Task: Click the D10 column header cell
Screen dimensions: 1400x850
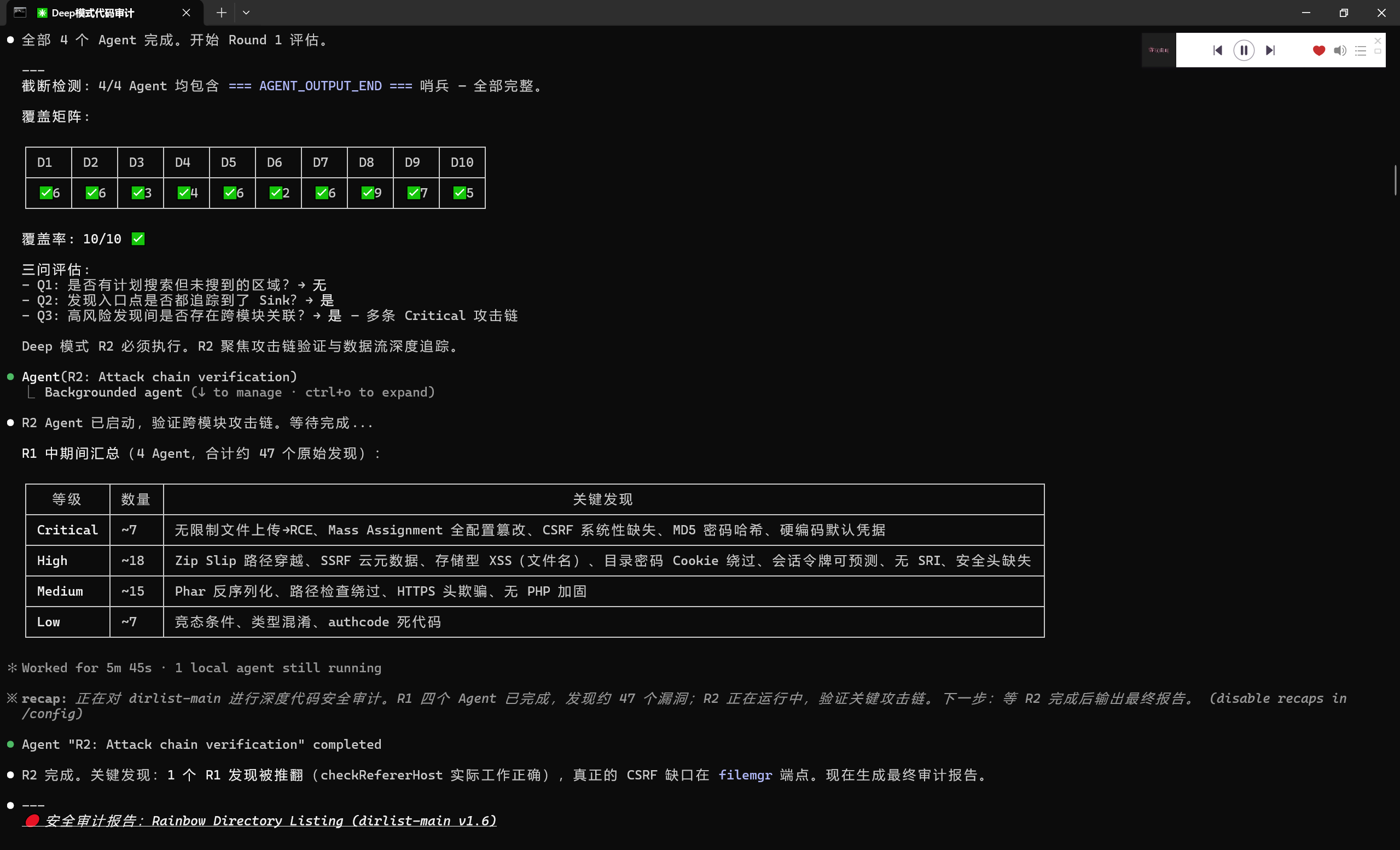Action: click(x=462, y=162)
